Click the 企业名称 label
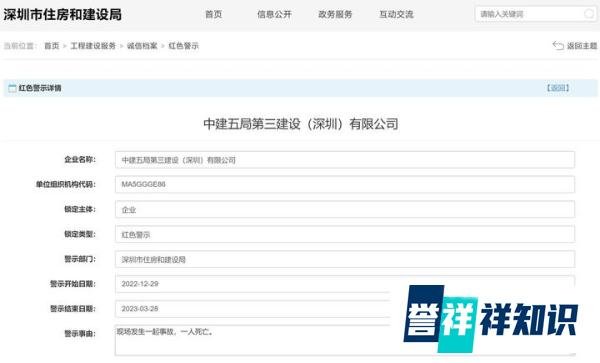Viewport: 600px width, 363px height. click(x=80, y=160)
